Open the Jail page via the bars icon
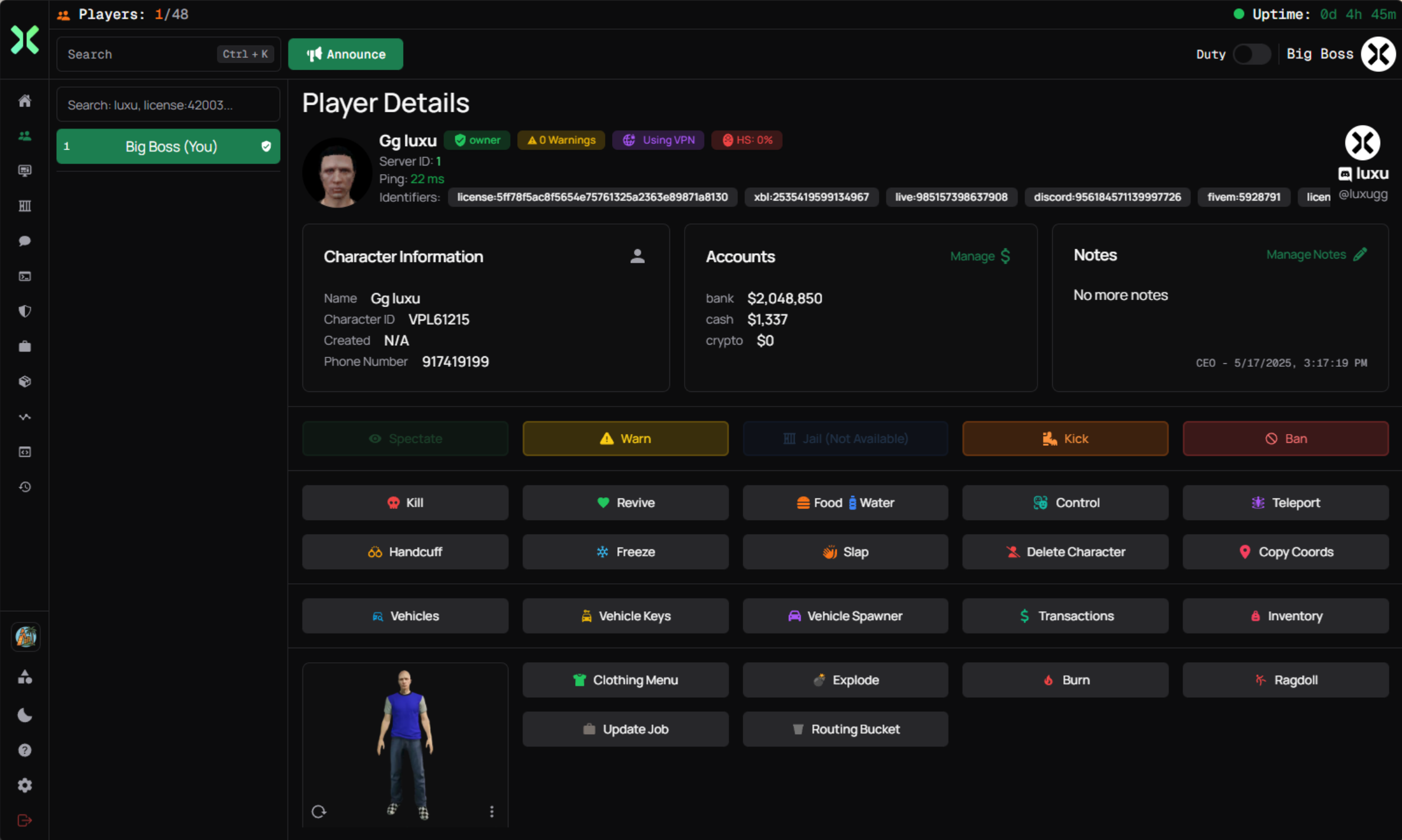1402x840 pixels. tap(25, 206)
